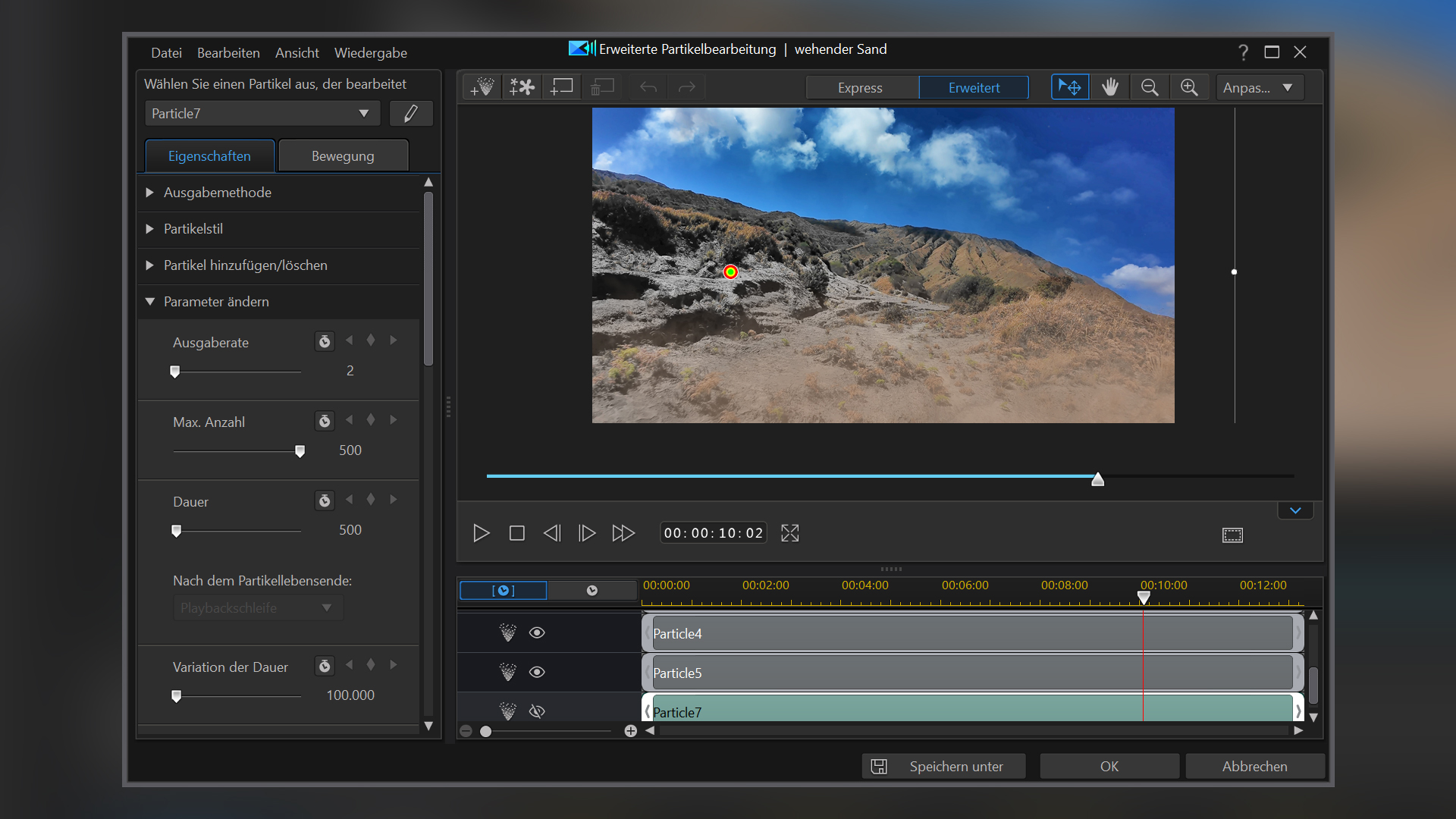Toggle visibility of Particle5 track
Viewport: 1456px width, 819px height.
[537, 672]
